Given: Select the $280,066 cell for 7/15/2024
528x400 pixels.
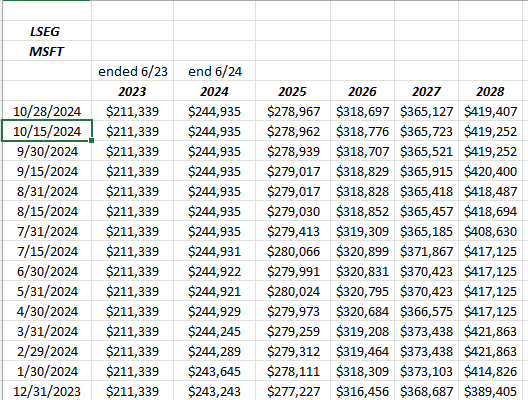Looking at the screenshot, I should pyautogui.click(x=293, y=252).
